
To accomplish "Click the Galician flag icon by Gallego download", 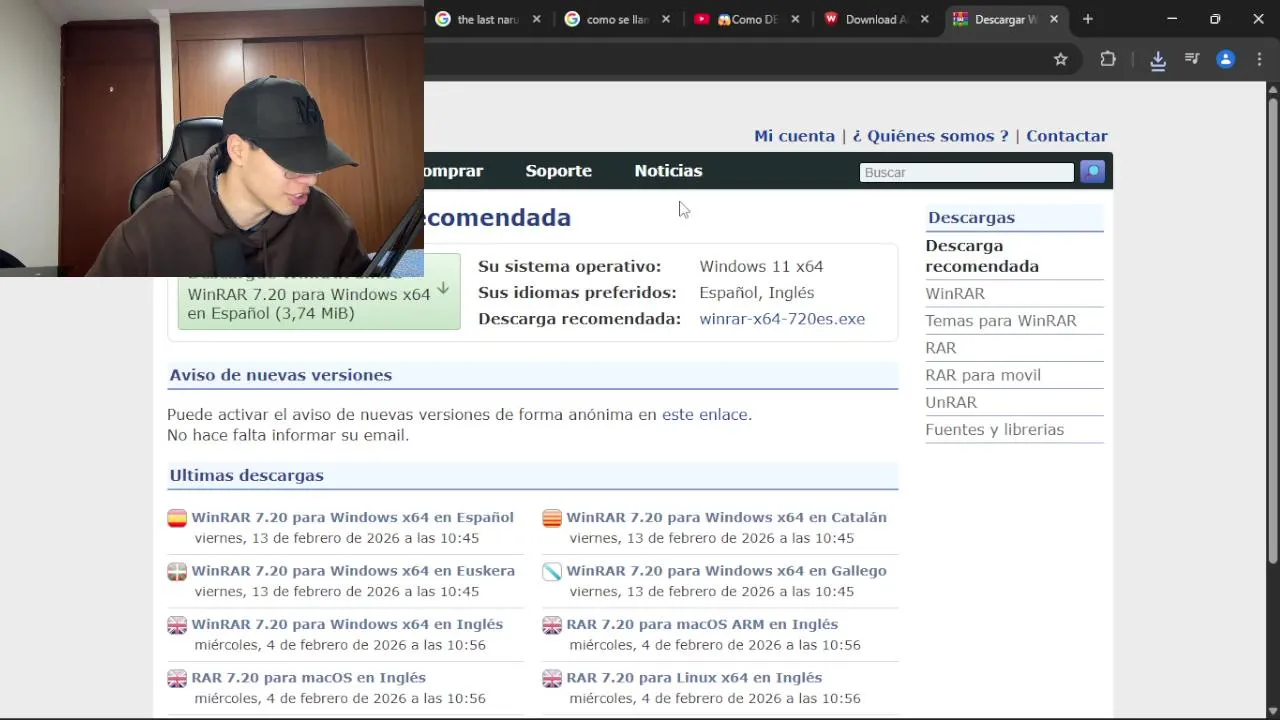I will 552,572.
